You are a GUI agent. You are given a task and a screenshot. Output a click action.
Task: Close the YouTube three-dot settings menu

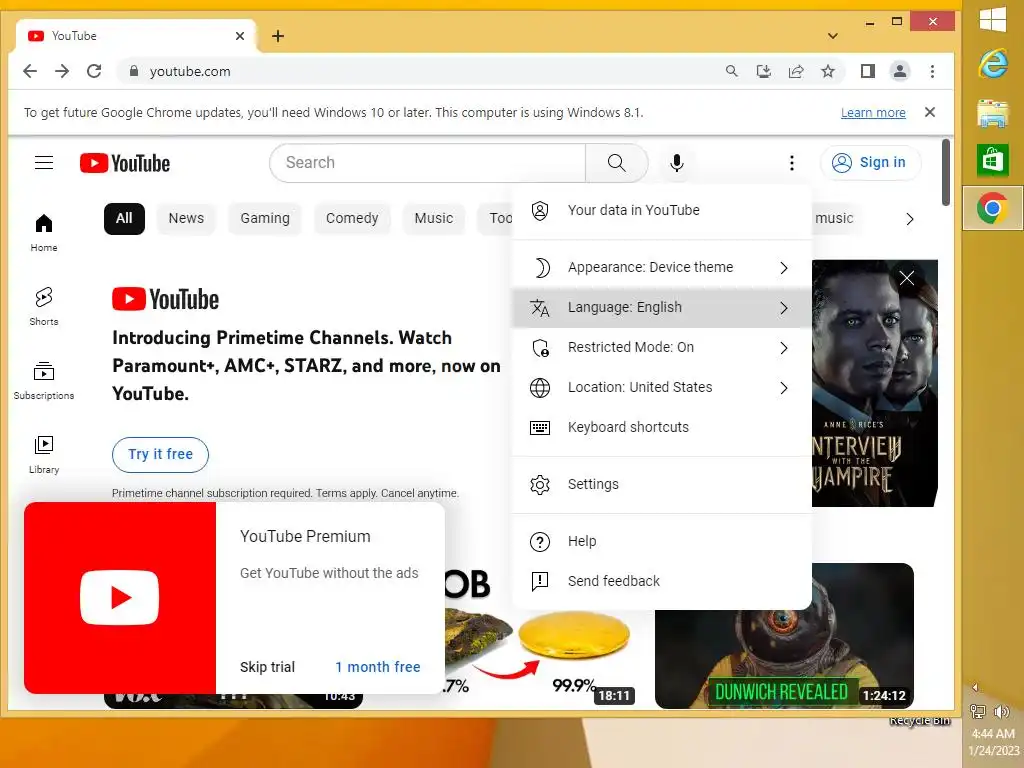click(792, 163)
